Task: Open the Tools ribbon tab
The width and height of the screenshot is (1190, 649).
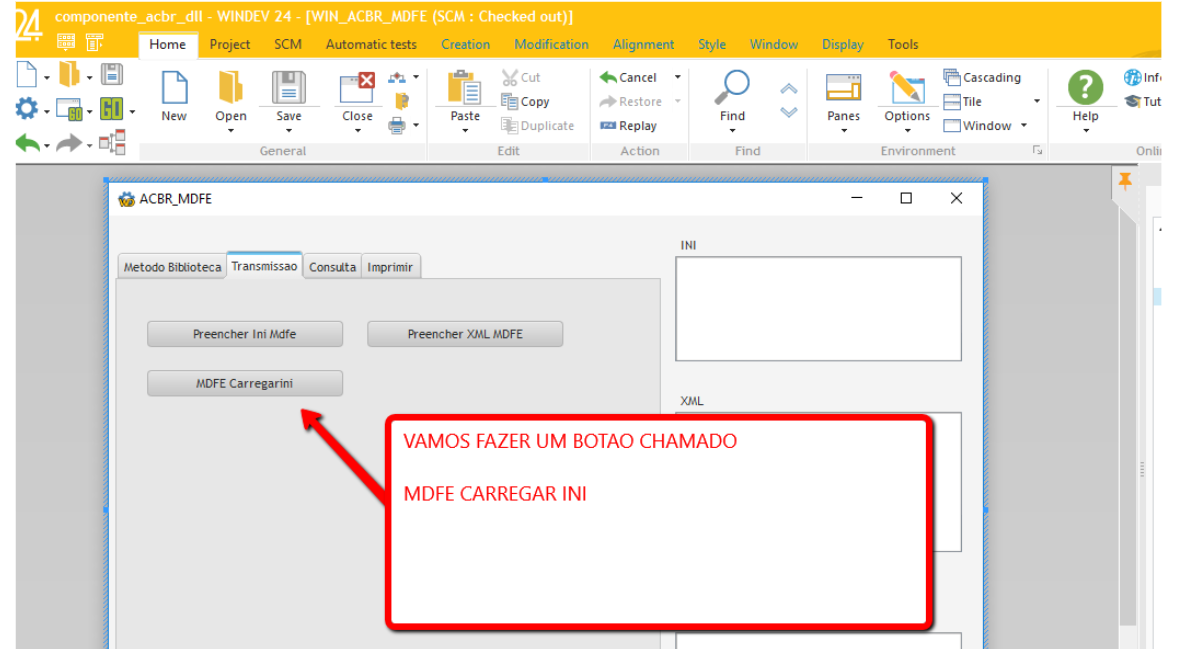Action: coord(902,44)
